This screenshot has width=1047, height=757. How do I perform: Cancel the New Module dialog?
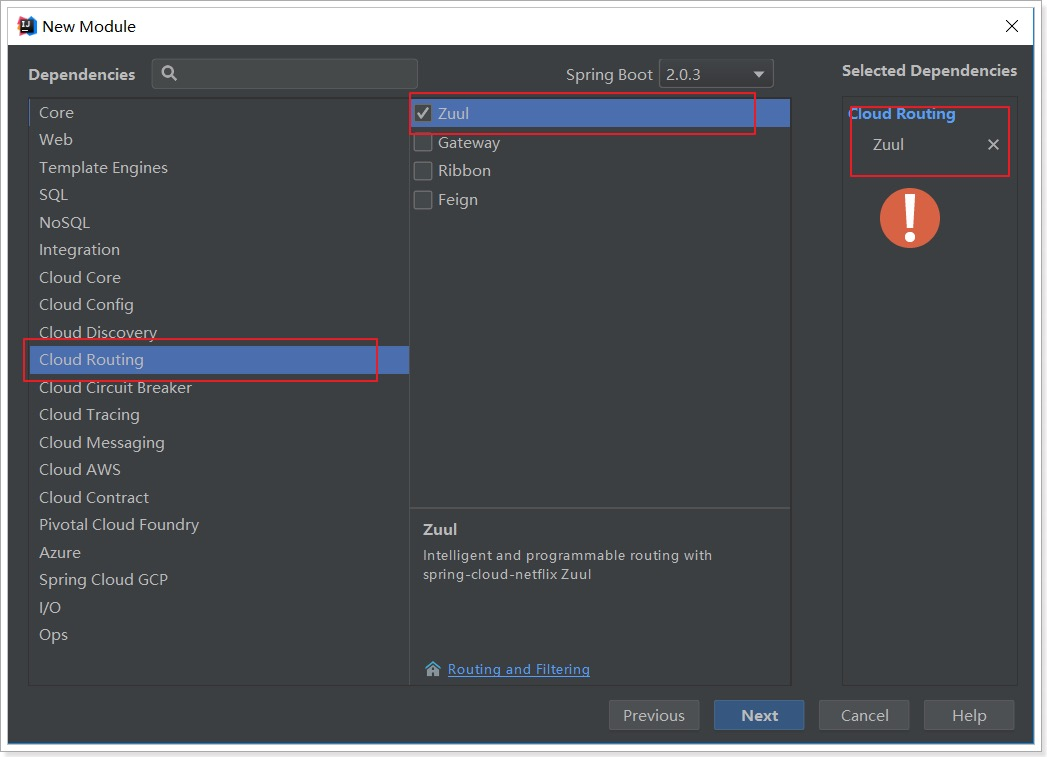tap(864, 716)
